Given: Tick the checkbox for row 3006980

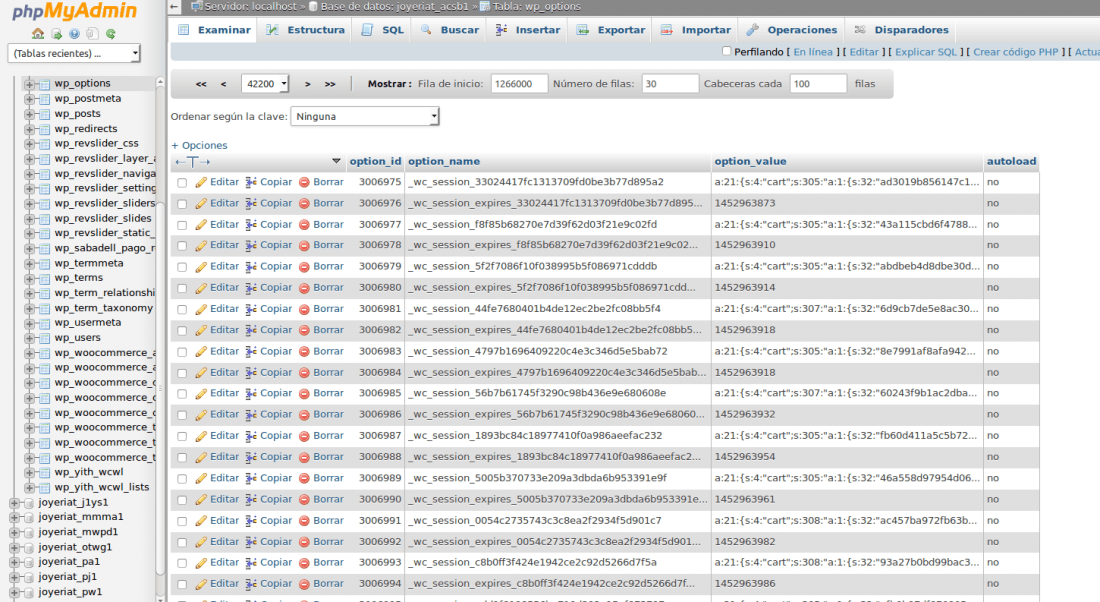Looking at the screenshot, I should click(x=182, y=288).
